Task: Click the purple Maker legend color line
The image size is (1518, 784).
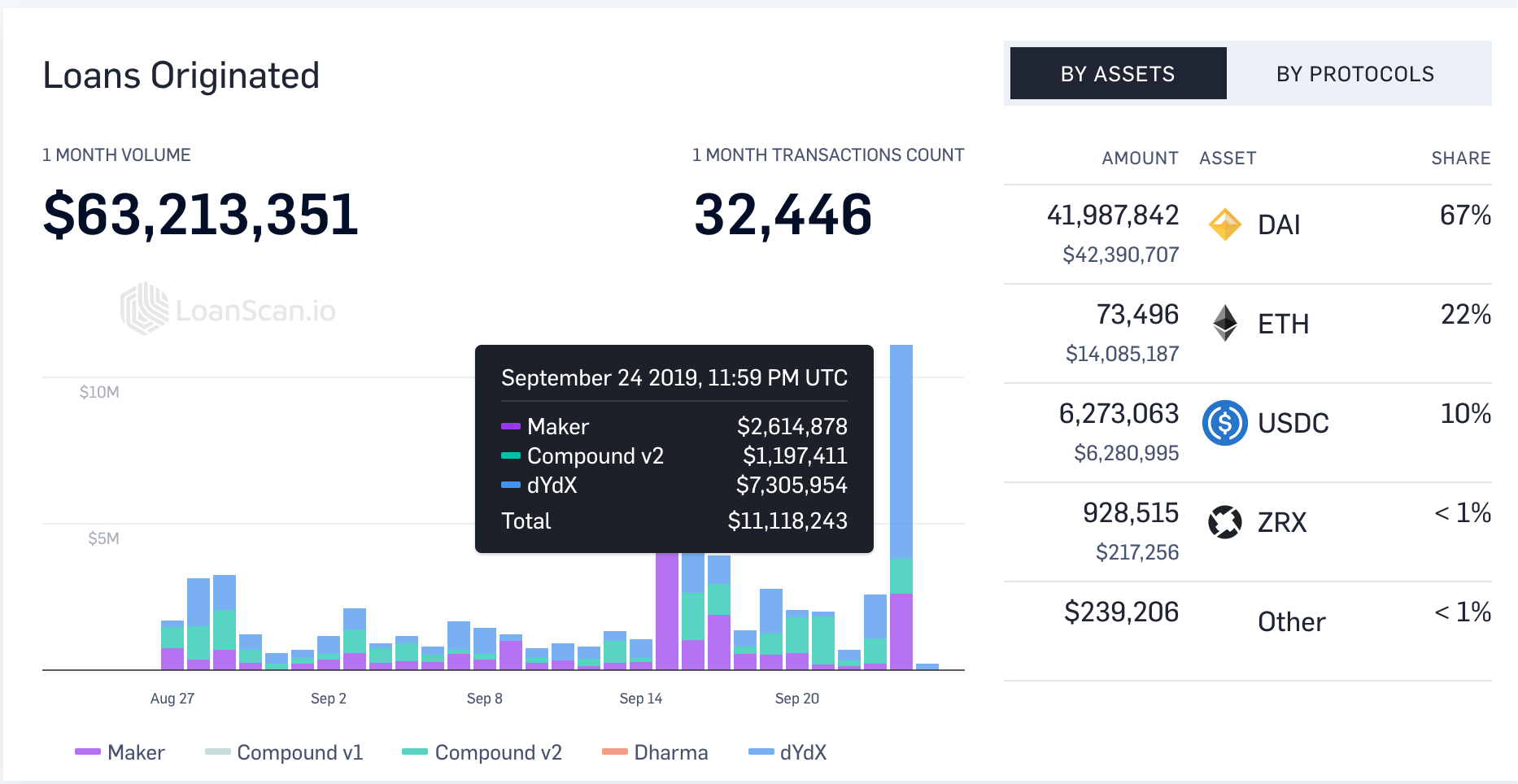Action: point(87,752)
